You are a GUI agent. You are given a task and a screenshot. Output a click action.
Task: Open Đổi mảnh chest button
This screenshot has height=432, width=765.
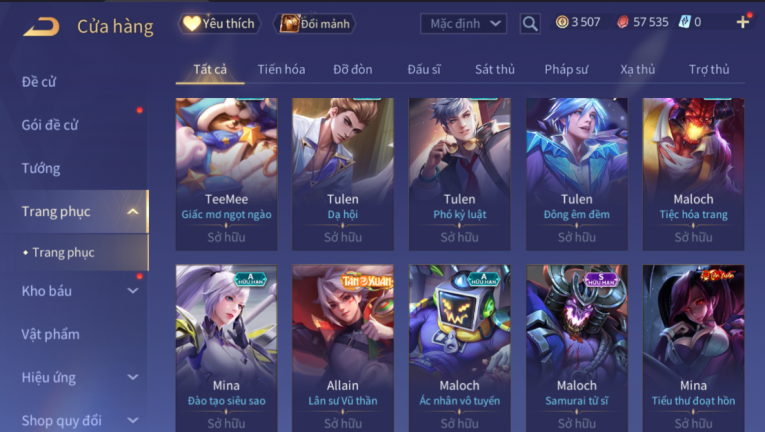(315, 23)
